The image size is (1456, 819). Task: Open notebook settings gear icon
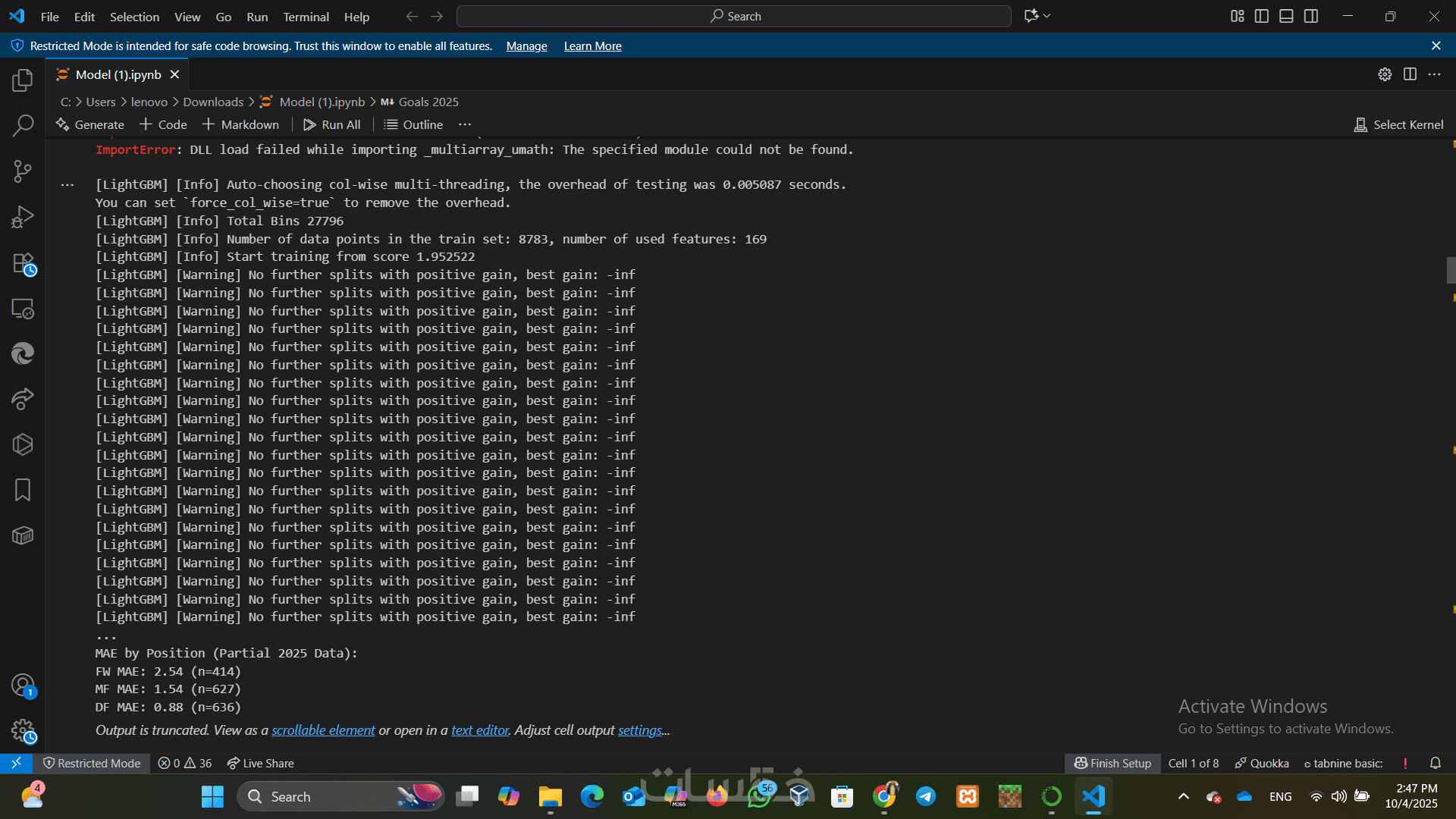pos(1385,74)
